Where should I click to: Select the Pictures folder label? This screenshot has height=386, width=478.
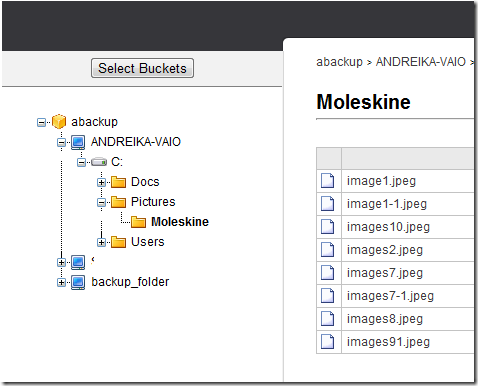point(153,202)
